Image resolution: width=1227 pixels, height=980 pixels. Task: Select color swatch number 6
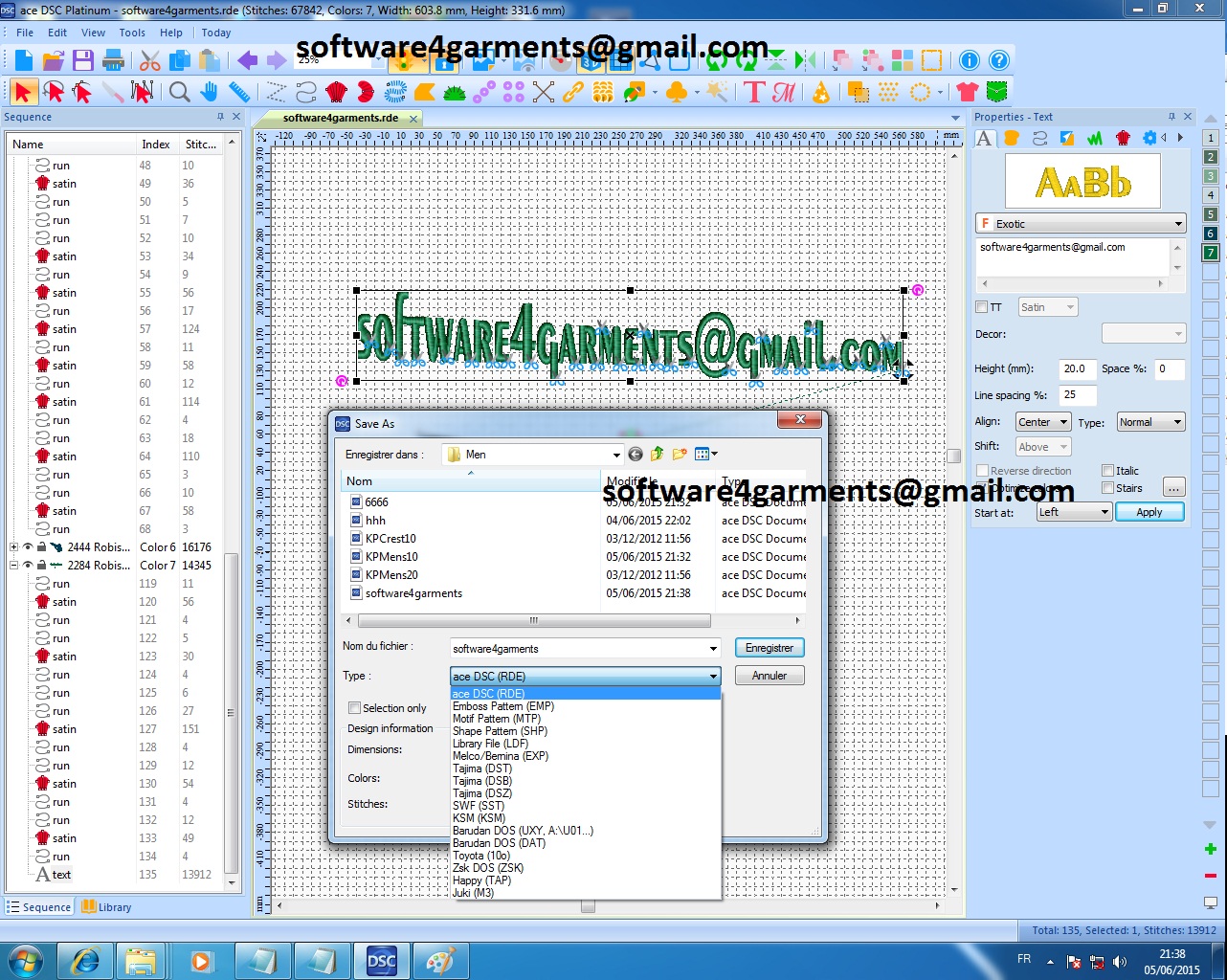[1211, 234]
